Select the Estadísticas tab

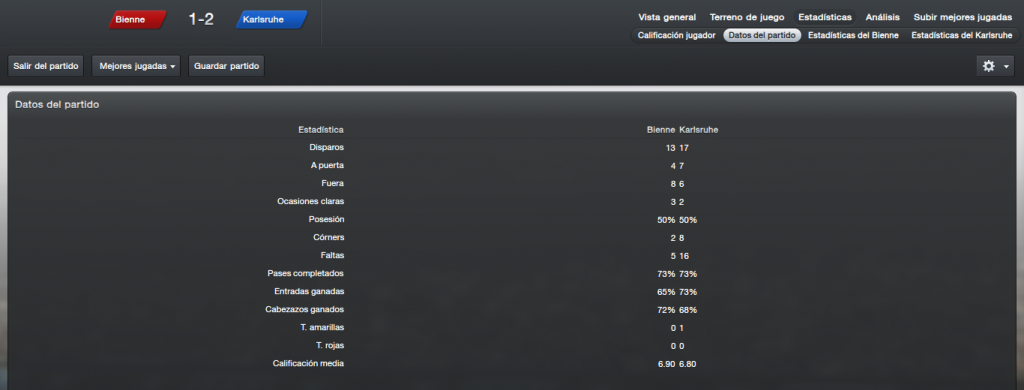[x=825, y=18]
